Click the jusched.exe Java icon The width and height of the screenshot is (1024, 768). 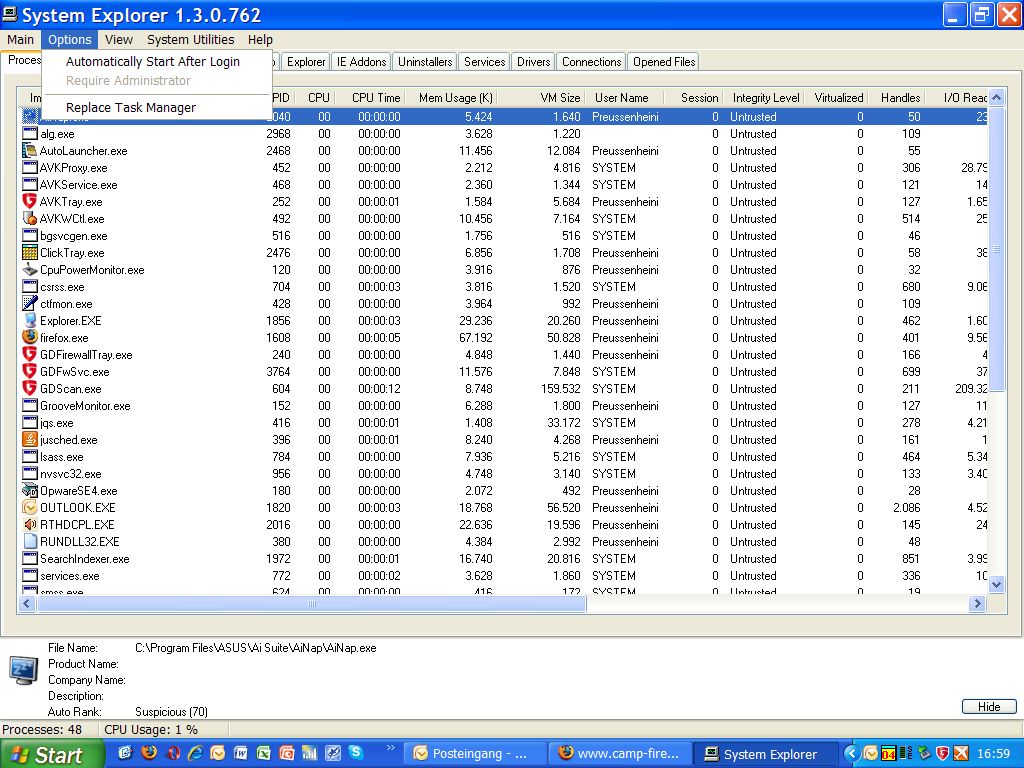click(x=30, y=440)
